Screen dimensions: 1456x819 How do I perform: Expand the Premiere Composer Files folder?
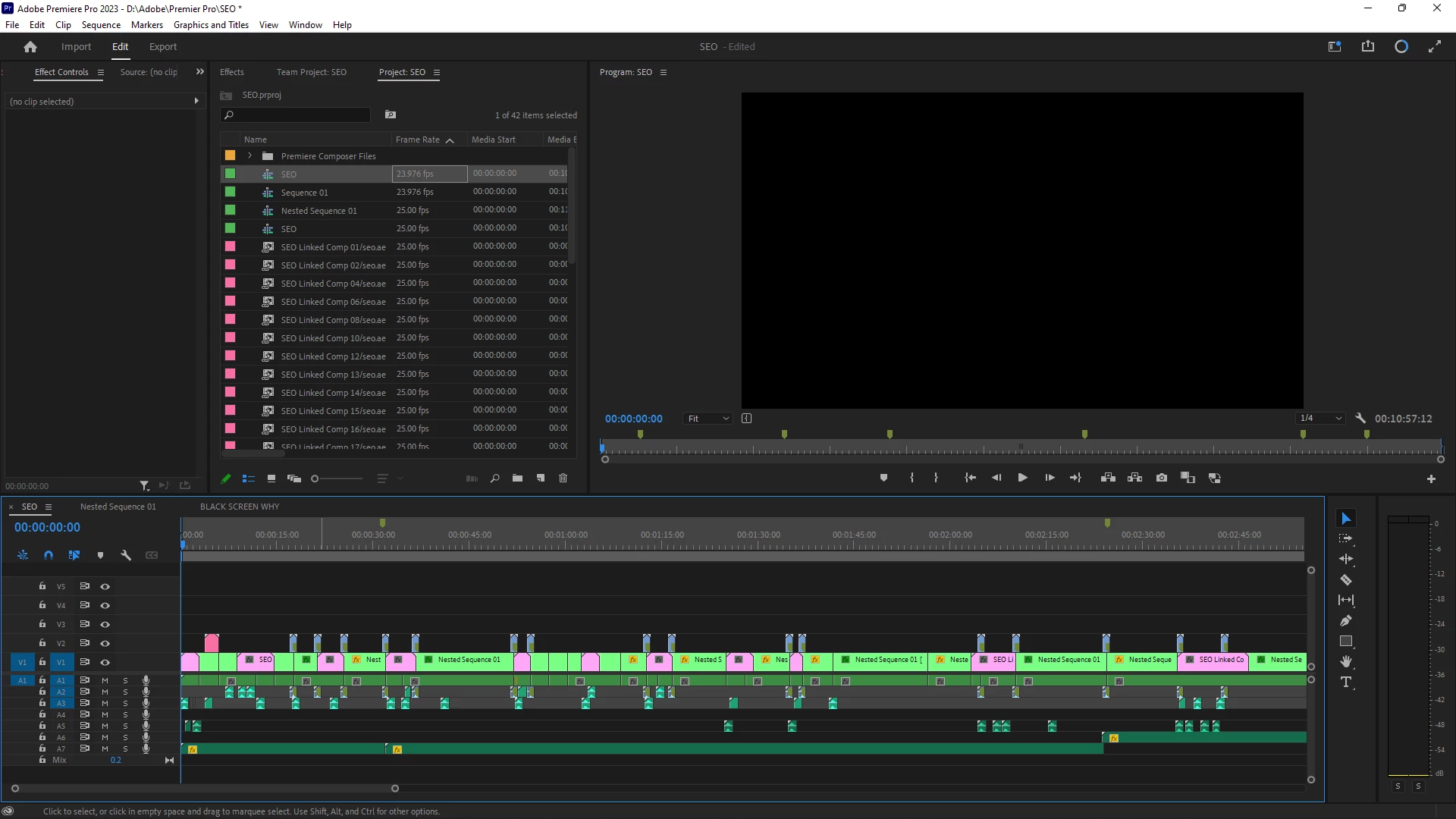pyautogui.click(x=249, y=156)
